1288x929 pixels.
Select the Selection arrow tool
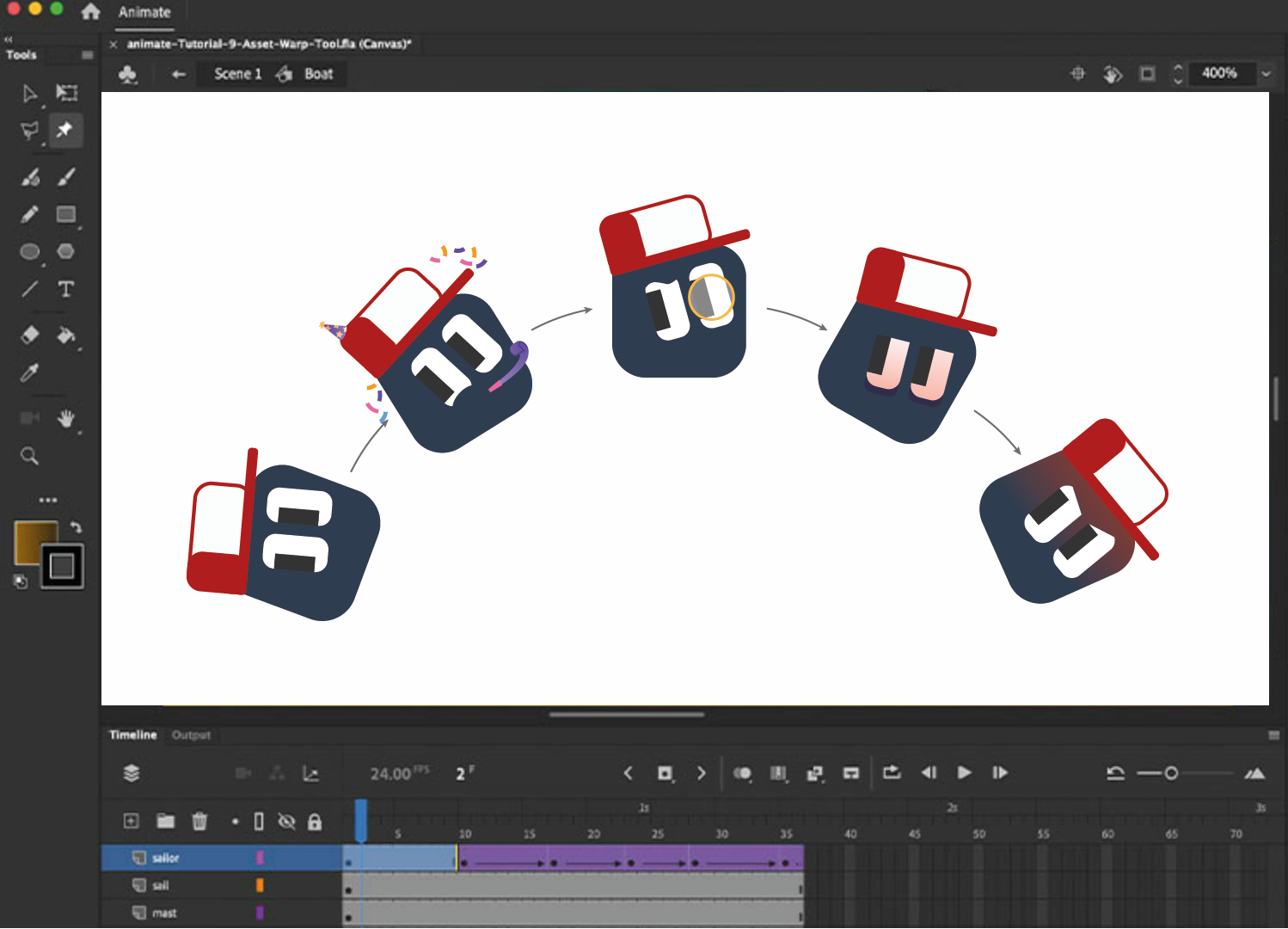point(29,93)
